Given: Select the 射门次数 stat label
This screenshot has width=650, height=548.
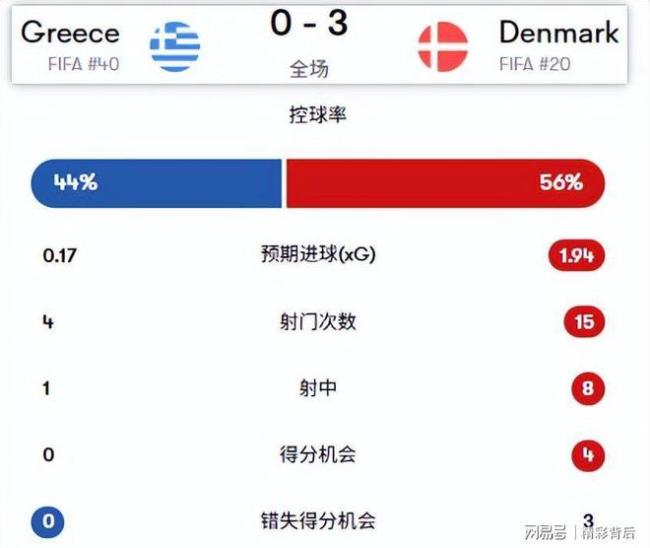Looking at the screenshot, I should (317, 322).
